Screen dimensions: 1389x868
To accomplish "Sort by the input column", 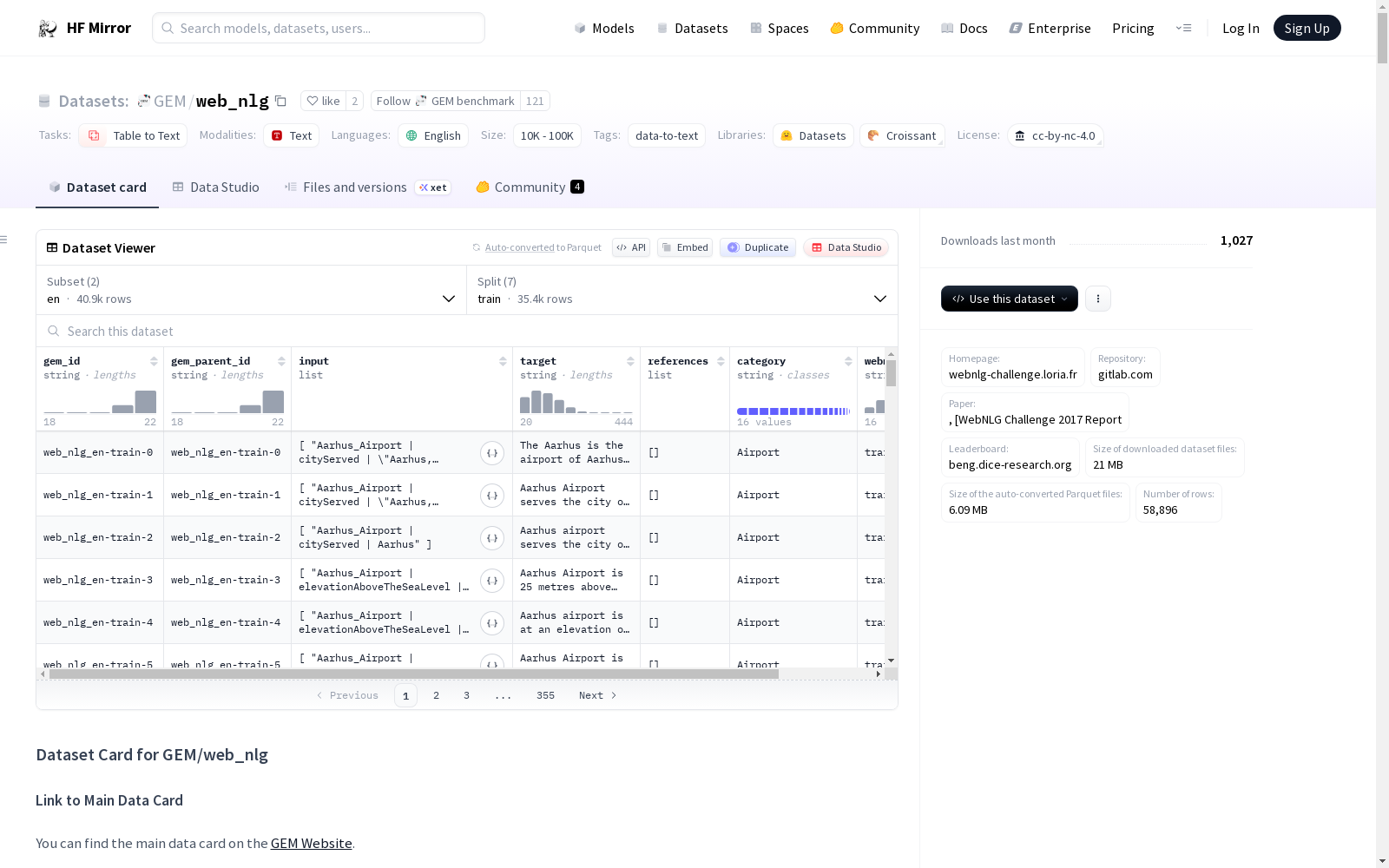I will (503, 361).
